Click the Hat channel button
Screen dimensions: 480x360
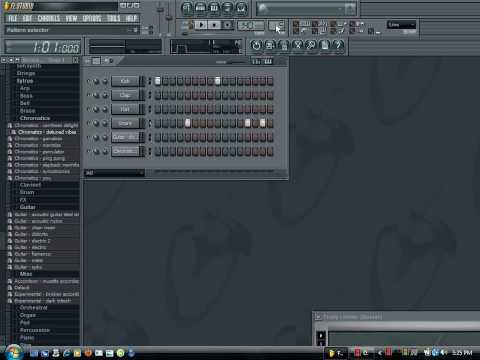[x=125, y=109]
